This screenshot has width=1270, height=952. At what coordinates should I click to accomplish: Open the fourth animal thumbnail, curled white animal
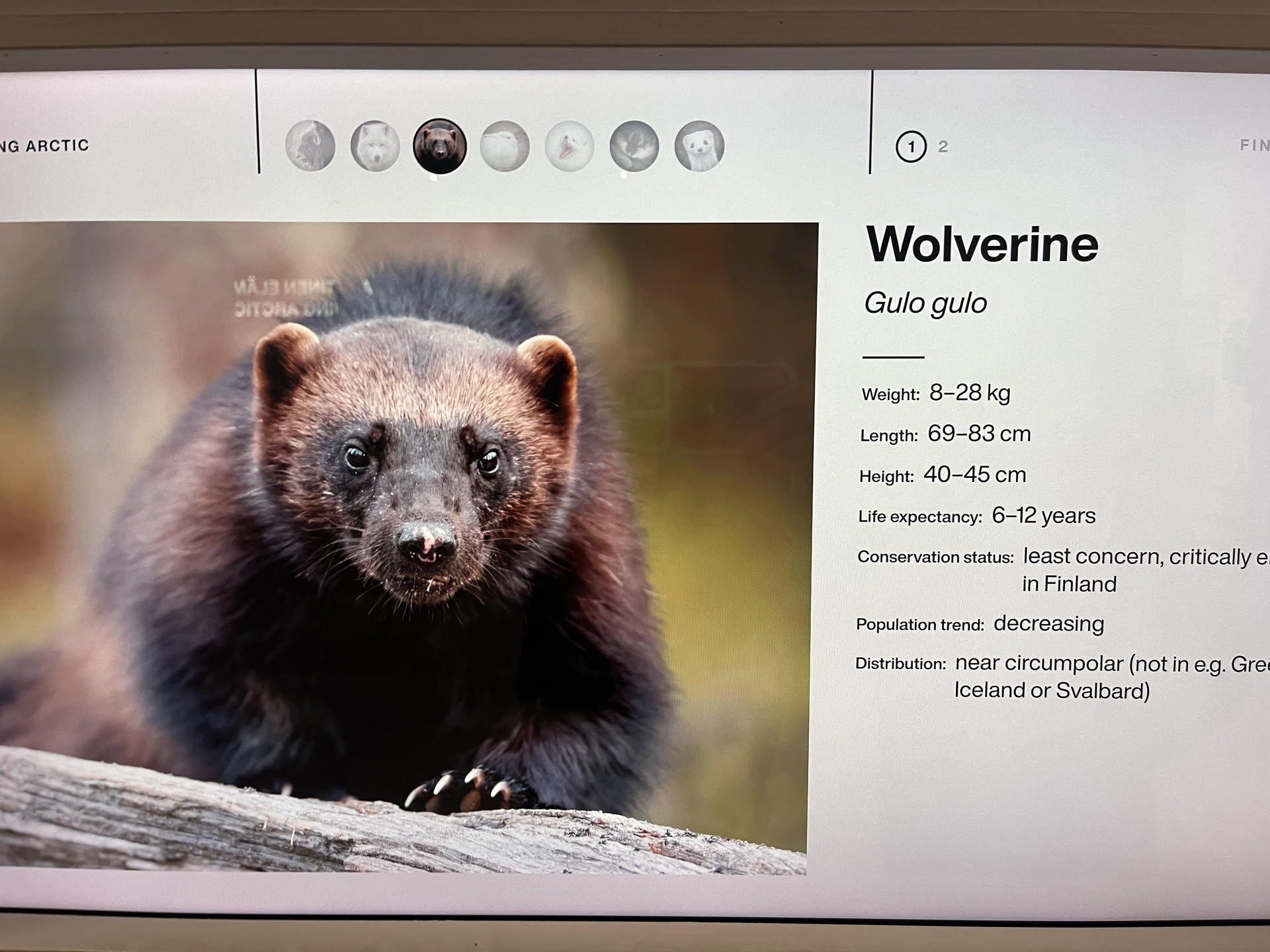505,146
